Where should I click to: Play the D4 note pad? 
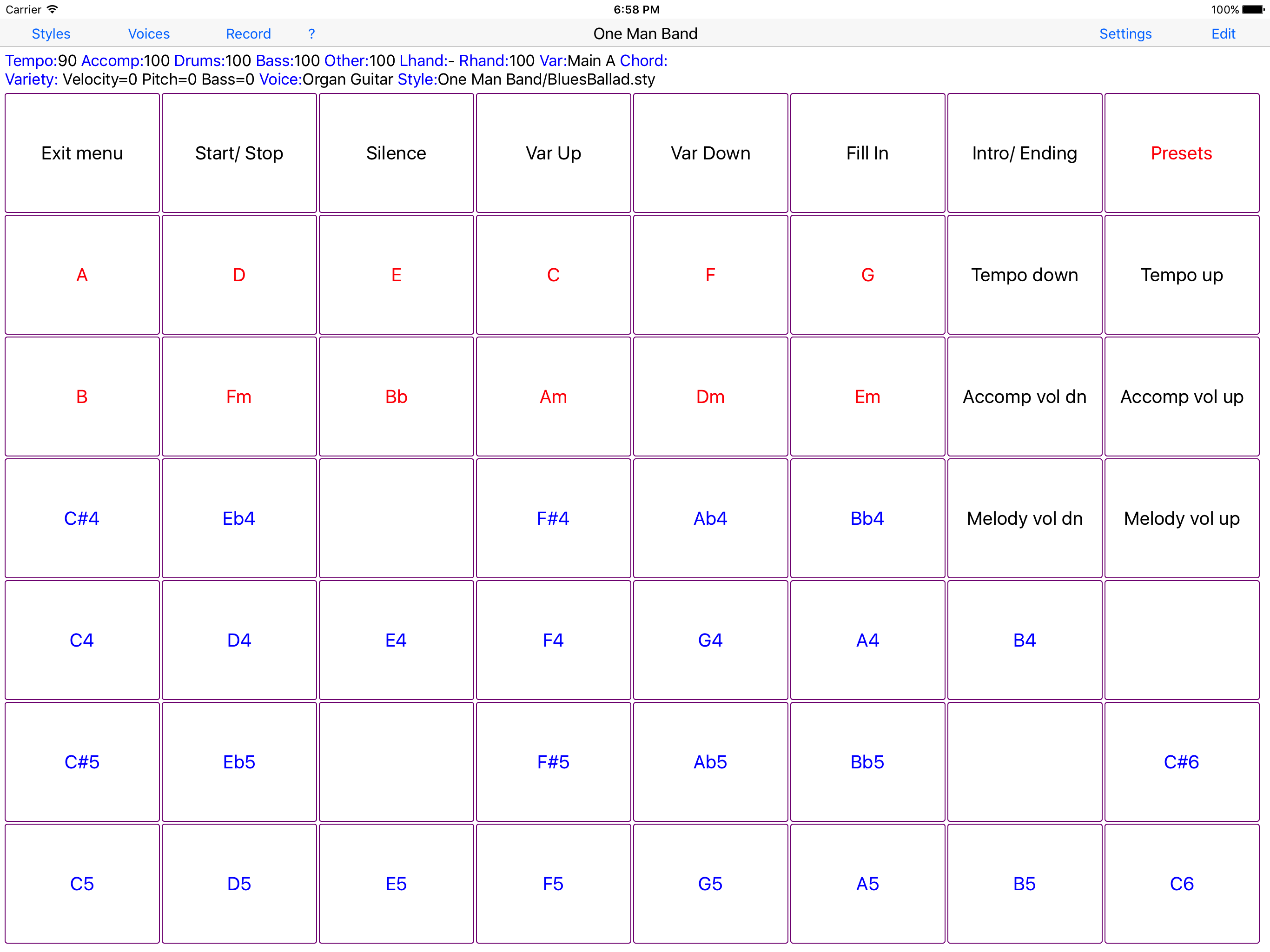pos(239,640)
